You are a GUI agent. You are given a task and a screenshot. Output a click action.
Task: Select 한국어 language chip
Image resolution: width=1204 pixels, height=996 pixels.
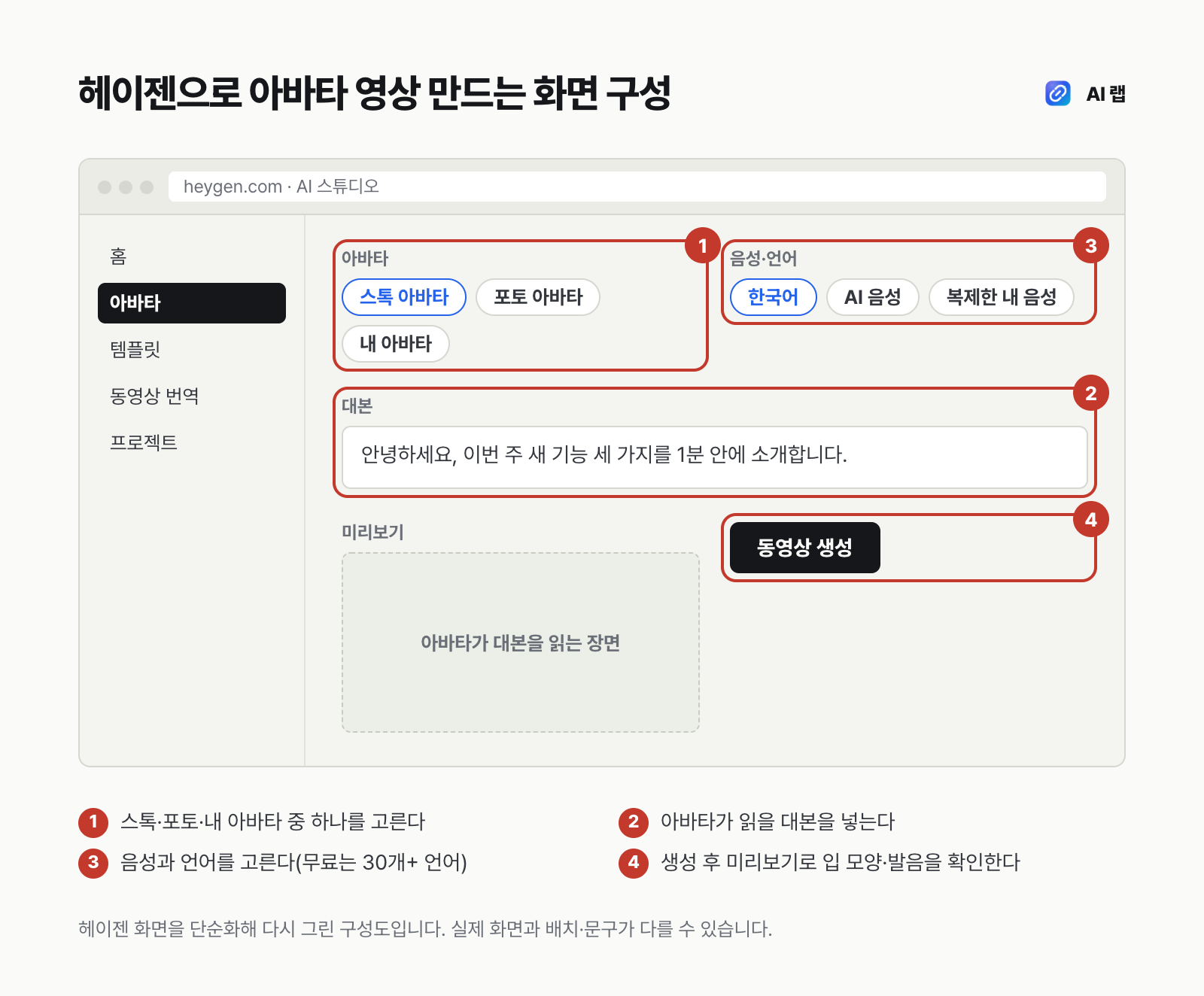(774, 297)
